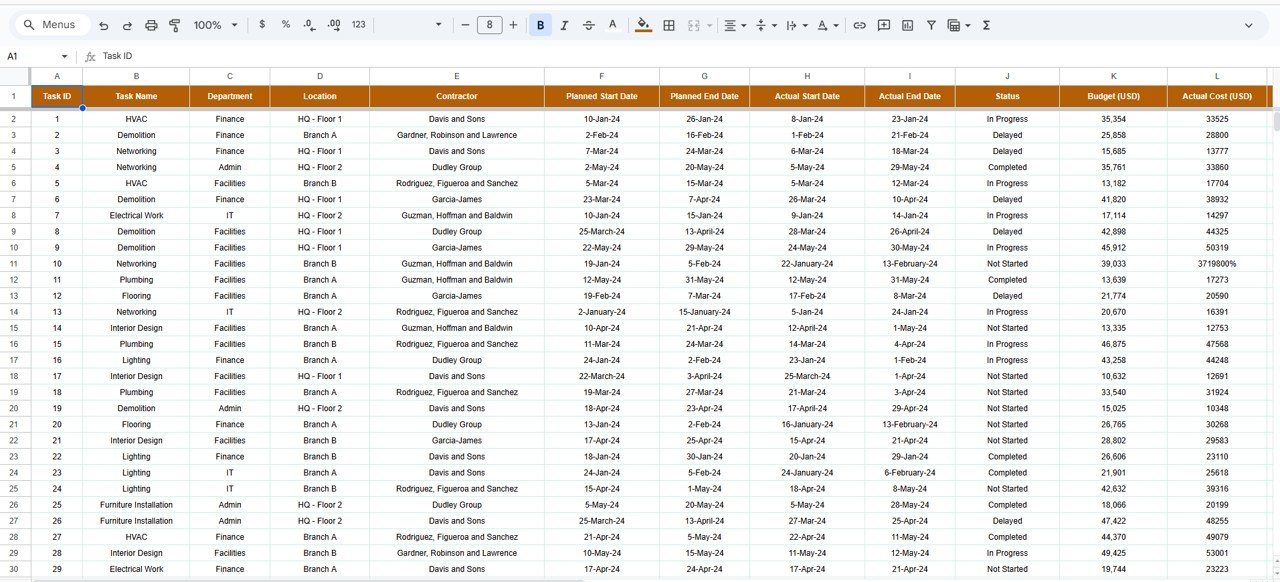Create a filter using the filter icon

[x=930, y=25]
